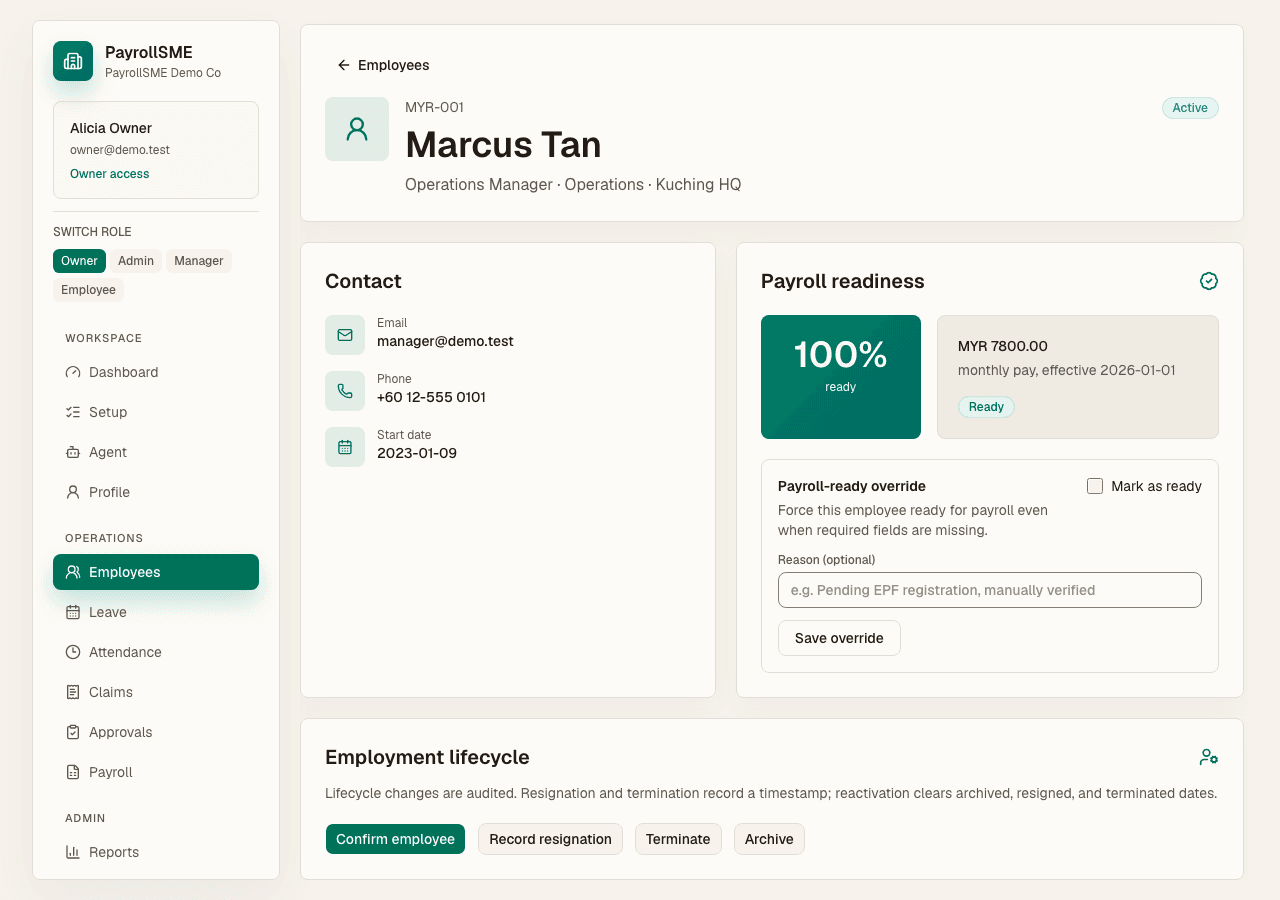Click the Payroll-ready override heading
This screenshot has height=900, width=1280.
tap(852, 486)
